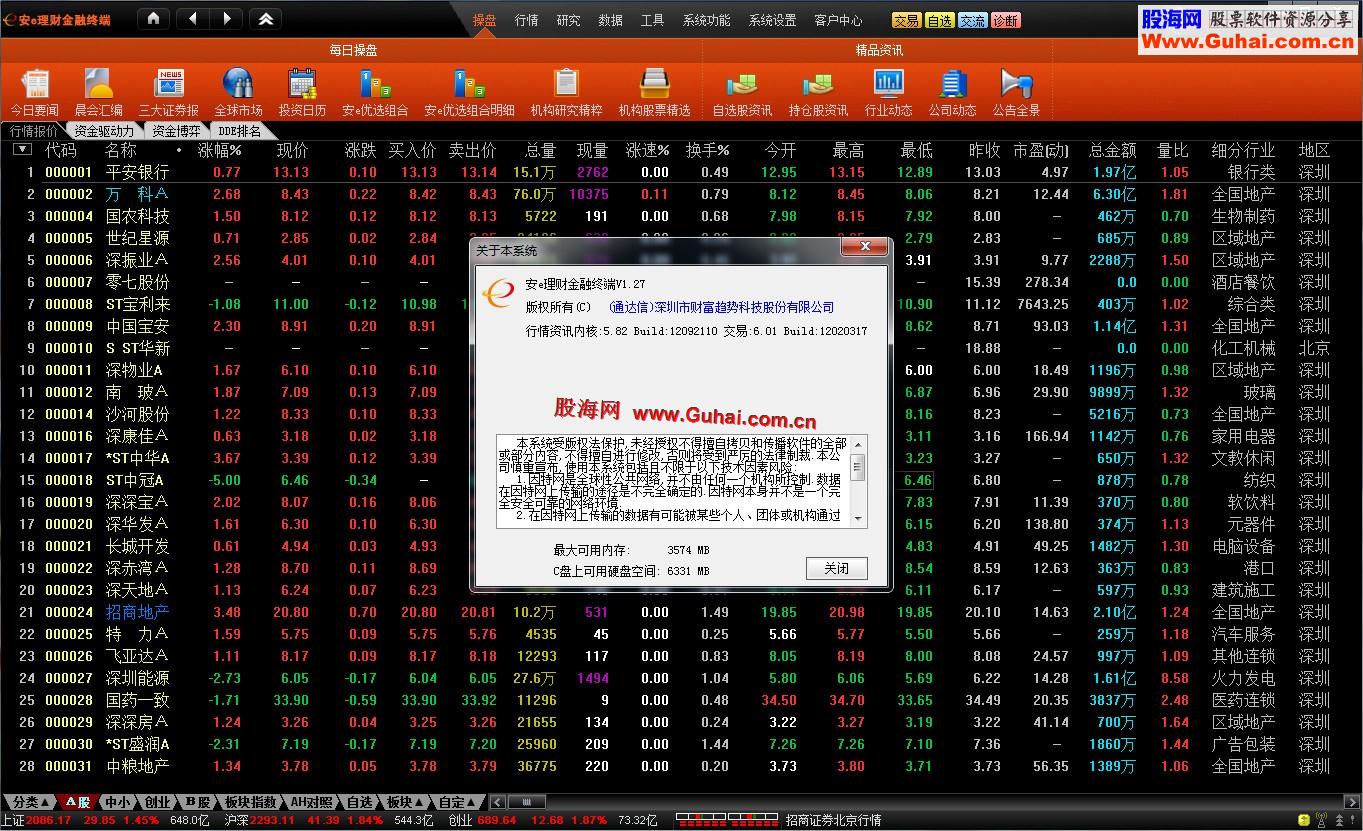Open the 安e优选组合 portfolio icon
Viewport: 1363px width, 831px height.
(375, 92)
